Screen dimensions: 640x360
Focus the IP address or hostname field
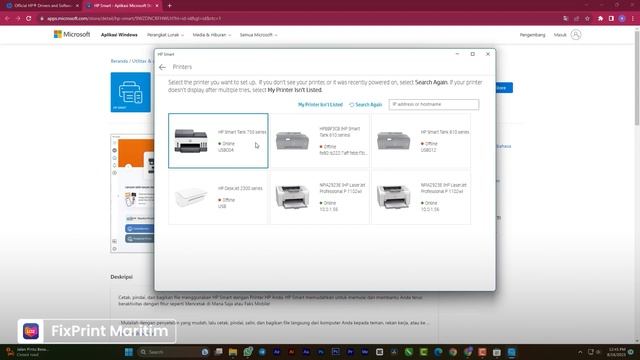[434, 104]
